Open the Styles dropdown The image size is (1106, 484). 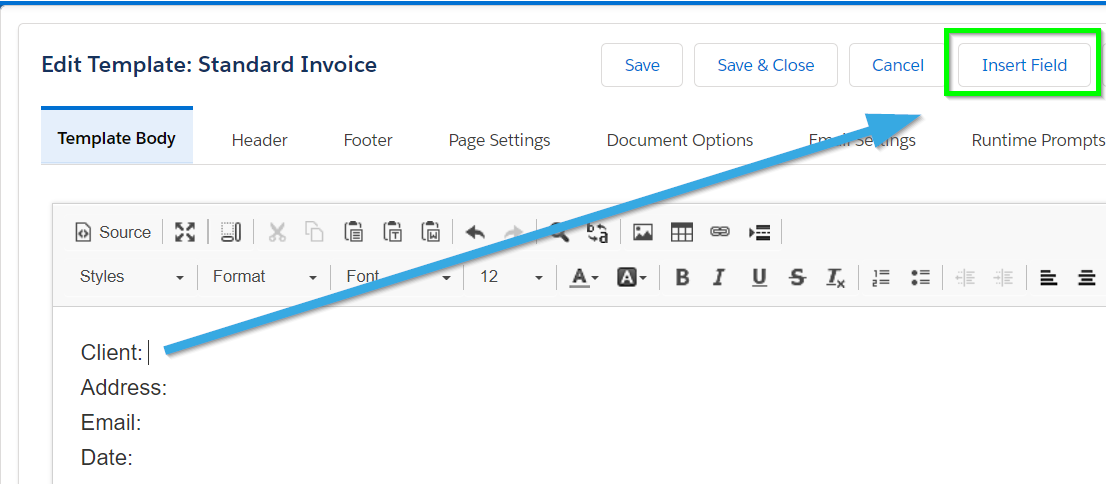click(132, 277)
